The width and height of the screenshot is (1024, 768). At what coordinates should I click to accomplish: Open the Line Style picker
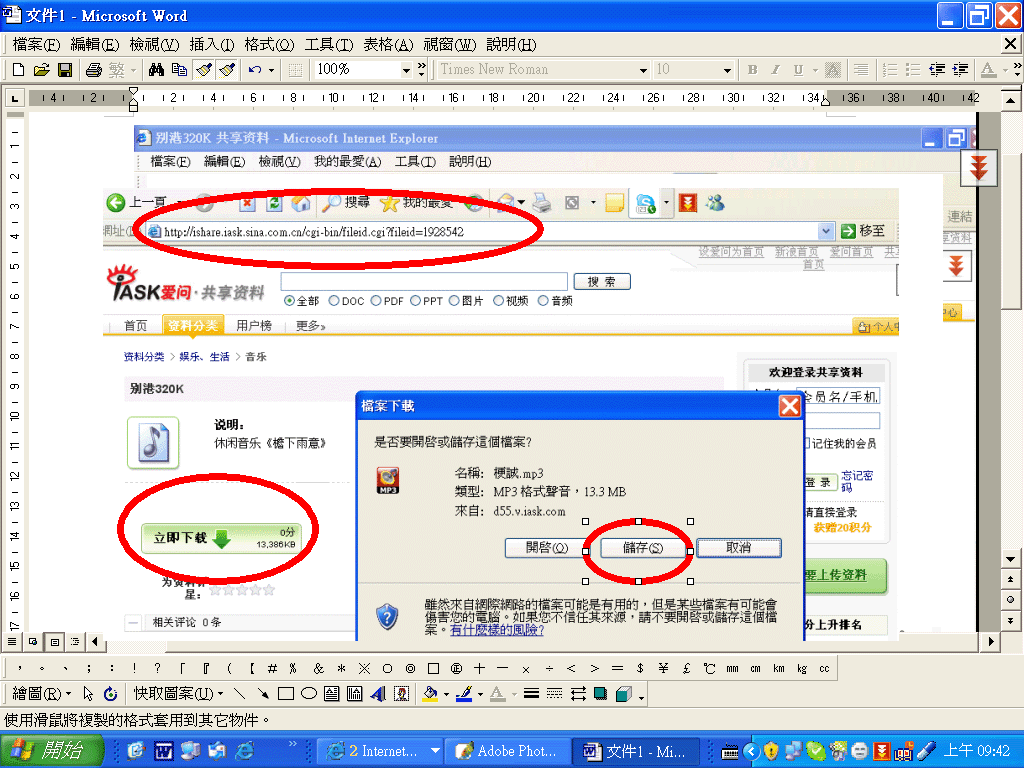pyautogui.click(x=532, y=694)
